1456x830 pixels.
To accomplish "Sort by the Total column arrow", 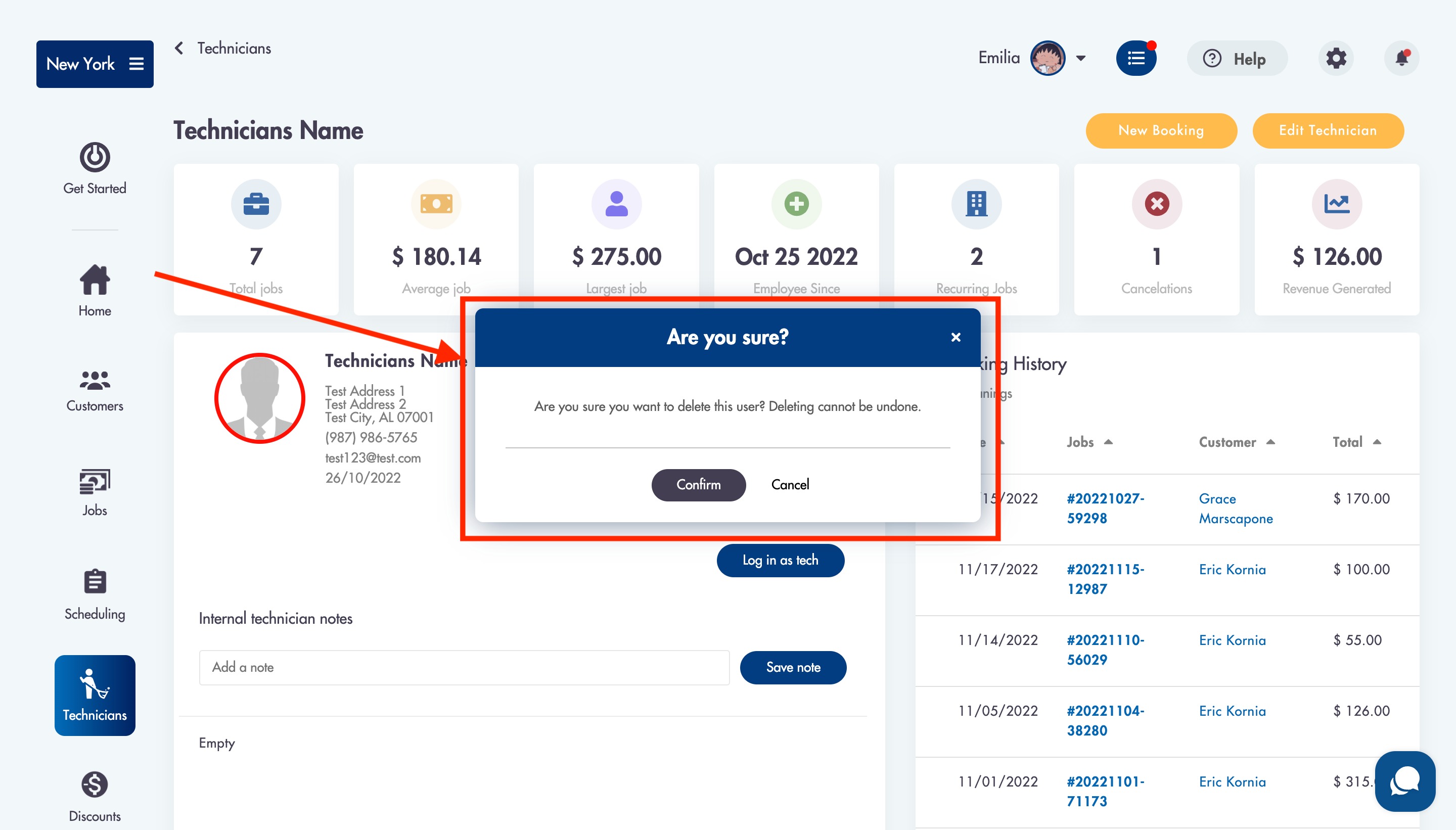I will pos(1377,442).
